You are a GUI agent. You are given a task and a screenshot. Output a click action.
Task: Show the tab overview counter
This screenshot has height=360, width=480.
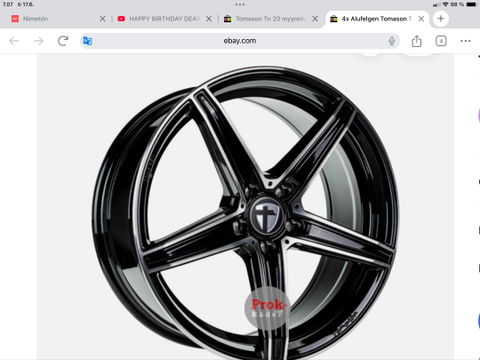pyautogui.click(x=441, y=41)
